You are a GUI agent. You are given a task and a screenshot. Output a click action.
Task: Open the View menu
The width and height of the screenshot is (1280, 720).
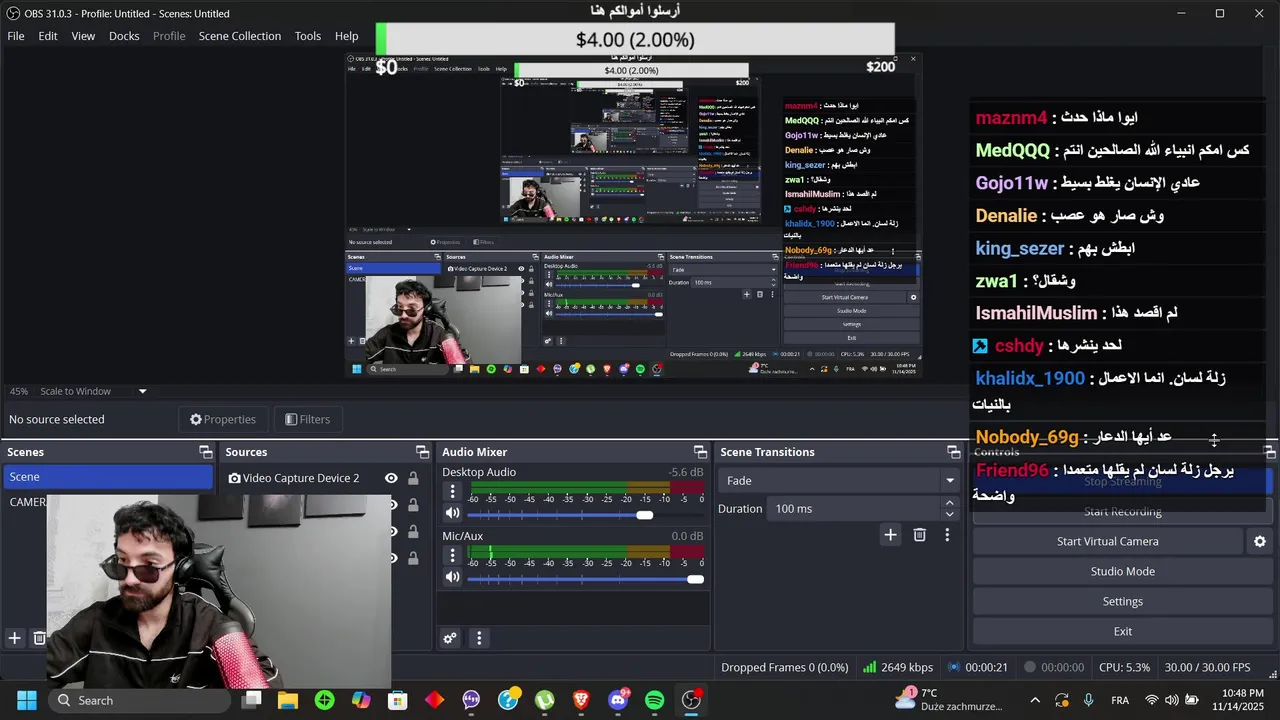83,36
